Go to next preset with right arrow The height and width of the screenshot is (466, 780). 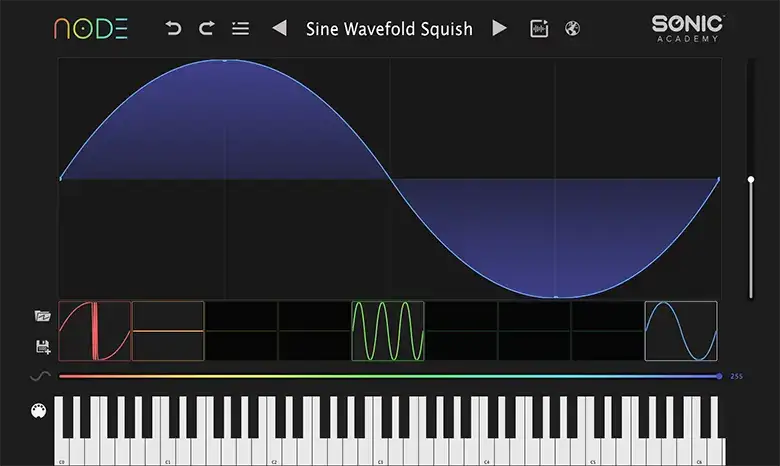[499, 28]
